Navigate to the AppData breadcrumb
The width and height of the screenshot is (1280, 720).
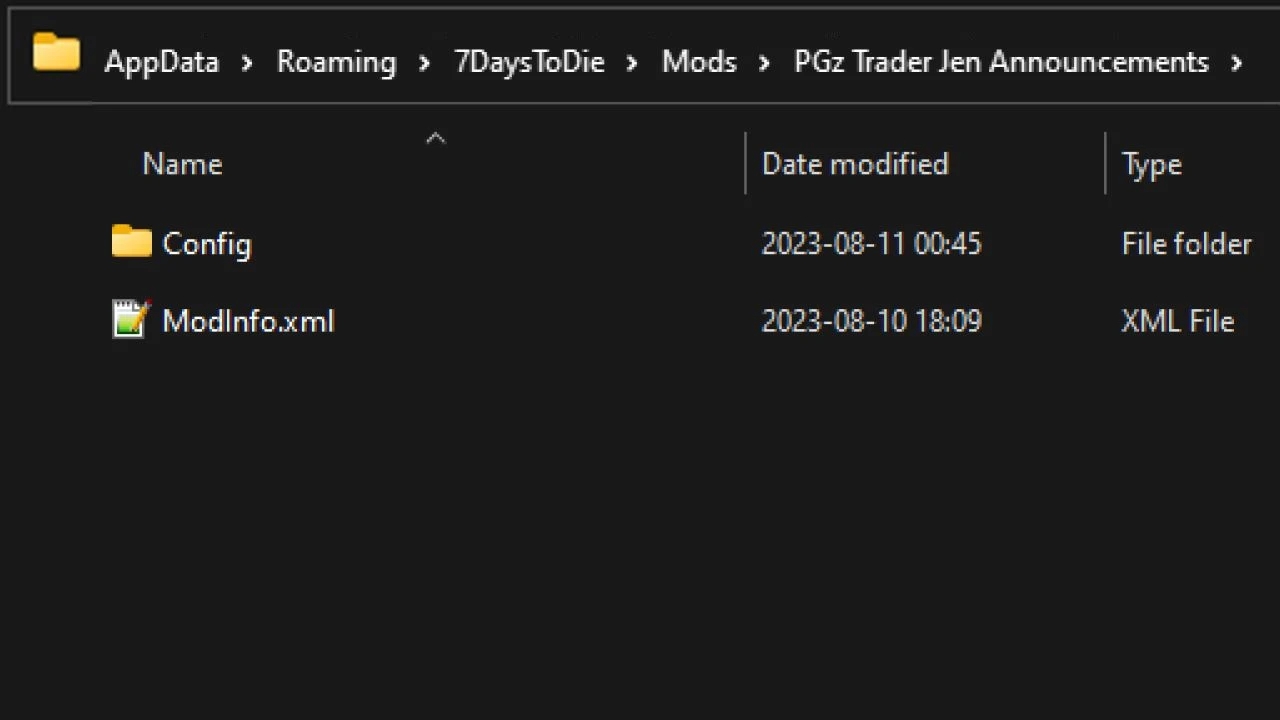[x=161, y=62]
